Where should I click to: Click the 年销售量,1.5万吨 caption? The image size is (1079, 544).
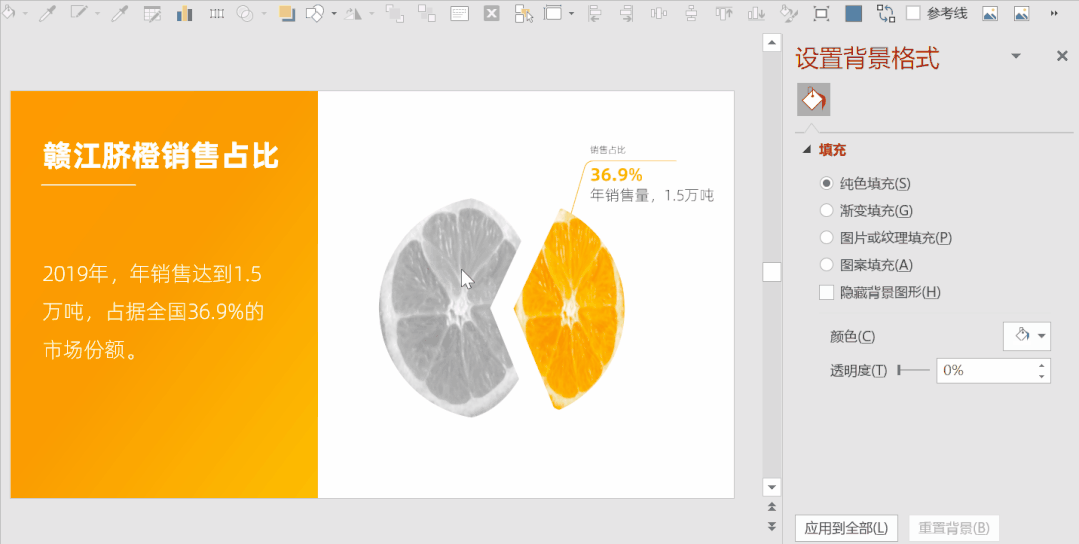[x=652, y=195]
